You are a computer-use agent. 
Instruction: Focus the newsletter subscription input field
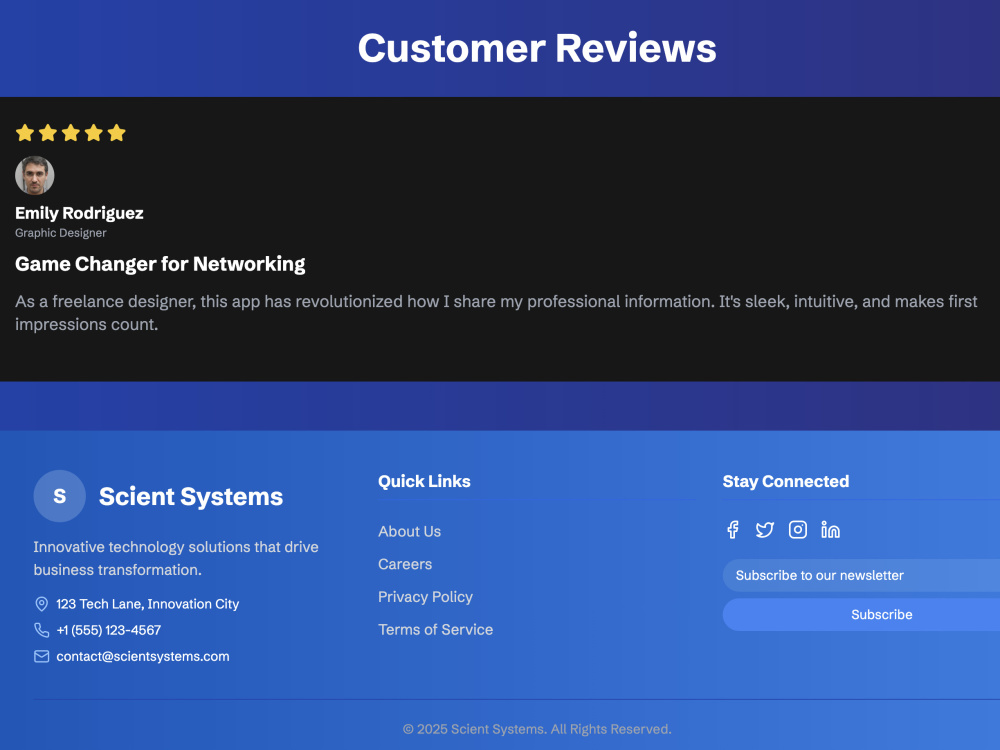(861, 575)
